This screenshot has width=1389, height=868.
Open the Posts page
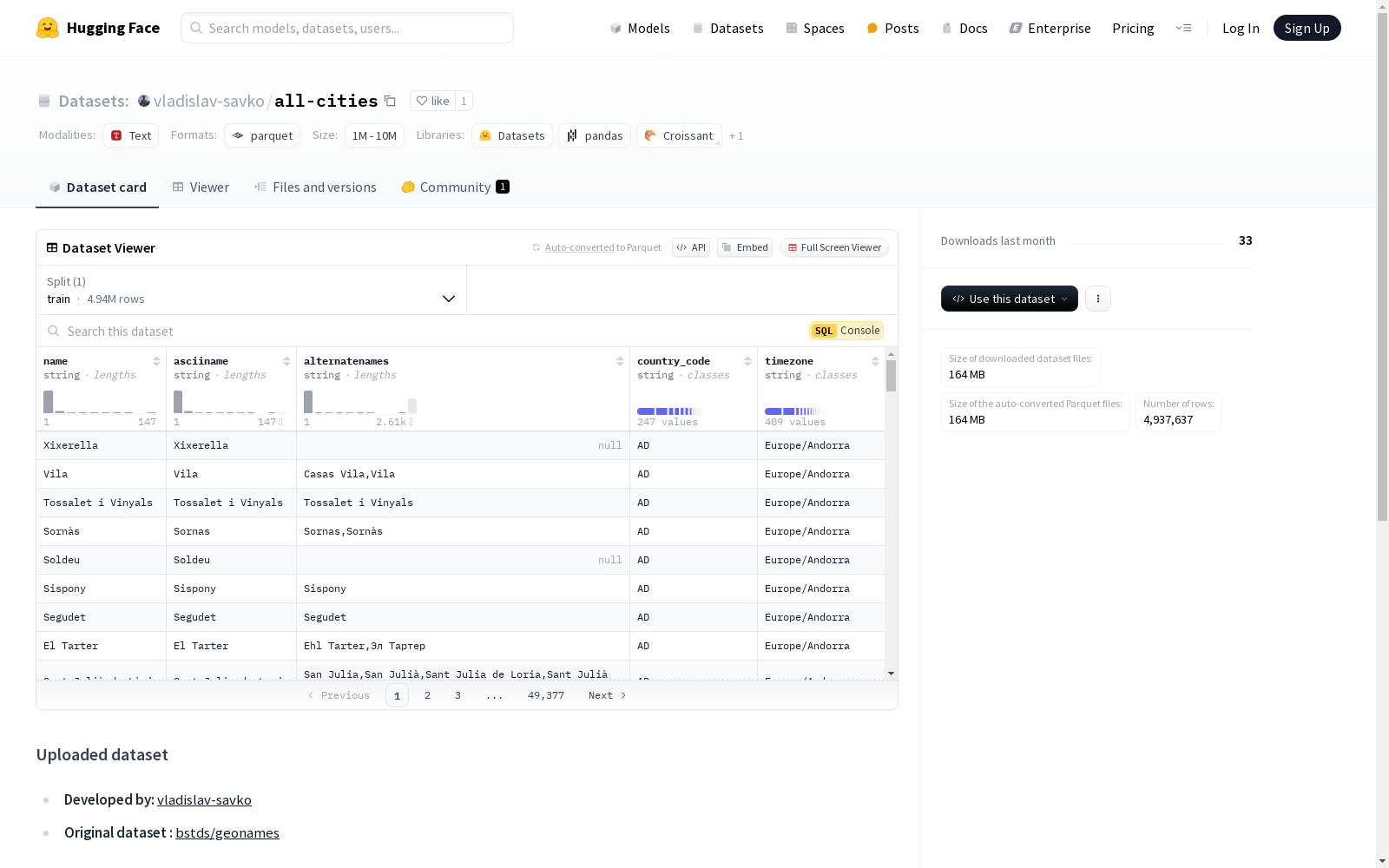coord(893,28)
